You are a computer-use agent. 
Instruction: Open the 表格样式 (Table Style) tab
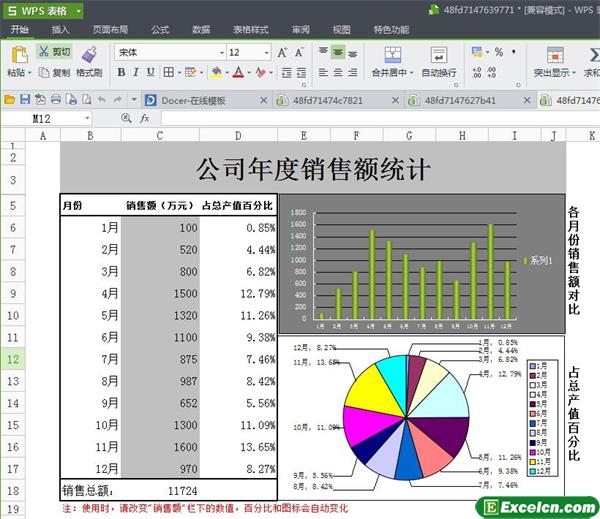[251, 29]
